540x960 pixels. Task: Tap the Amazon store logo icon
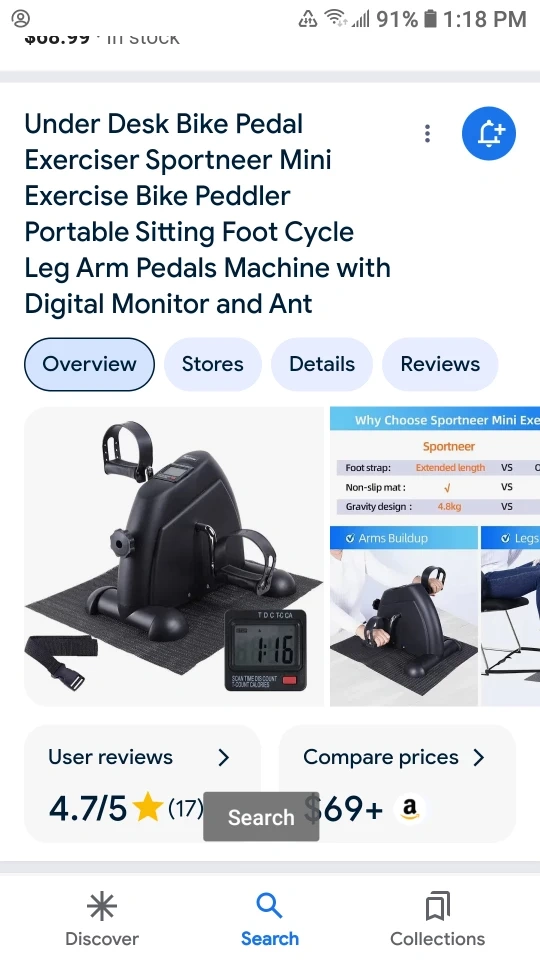point(410,809)
